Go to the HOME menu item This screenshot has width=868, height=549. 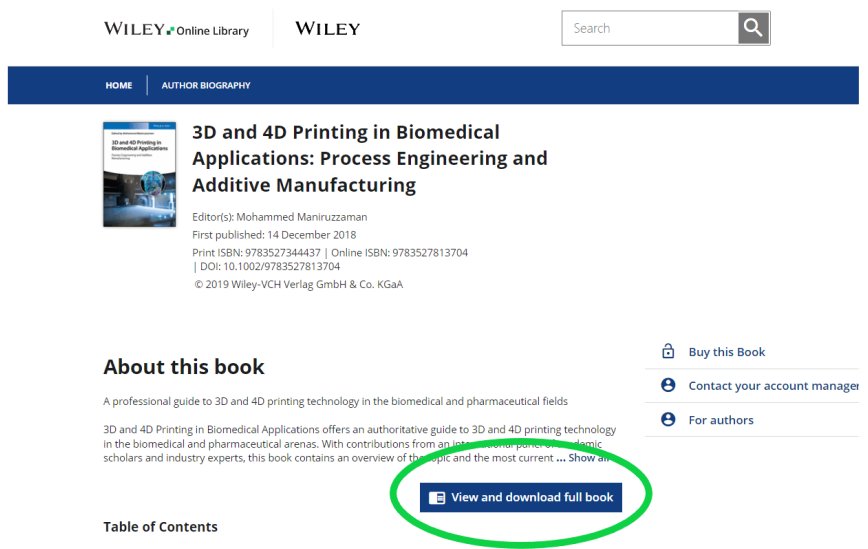pos(119,85)
